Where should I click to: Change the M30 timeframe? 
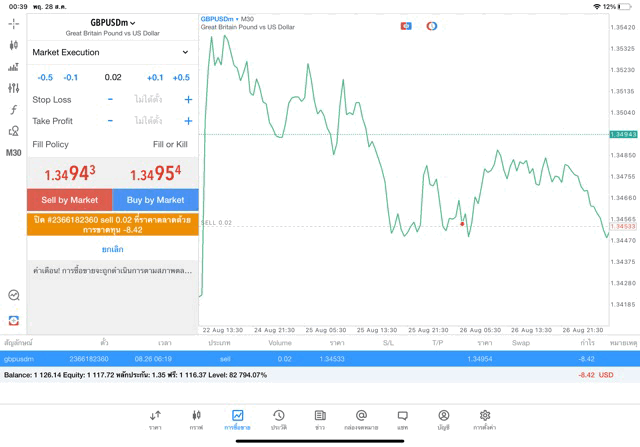click(13, 153)
